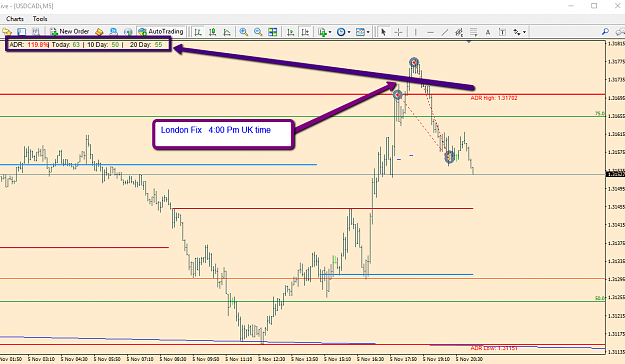Open the search magnifier icon

[605, 32]
